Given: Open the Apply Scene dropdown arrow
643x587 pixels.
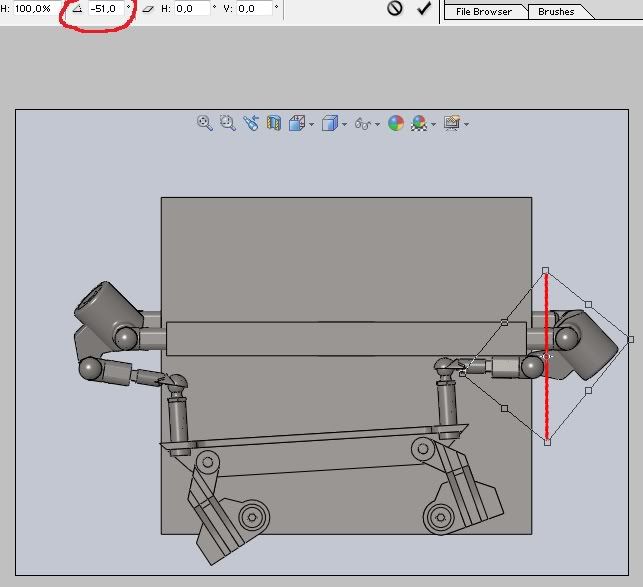Looking at the screenshot, I should pos(433,124).
